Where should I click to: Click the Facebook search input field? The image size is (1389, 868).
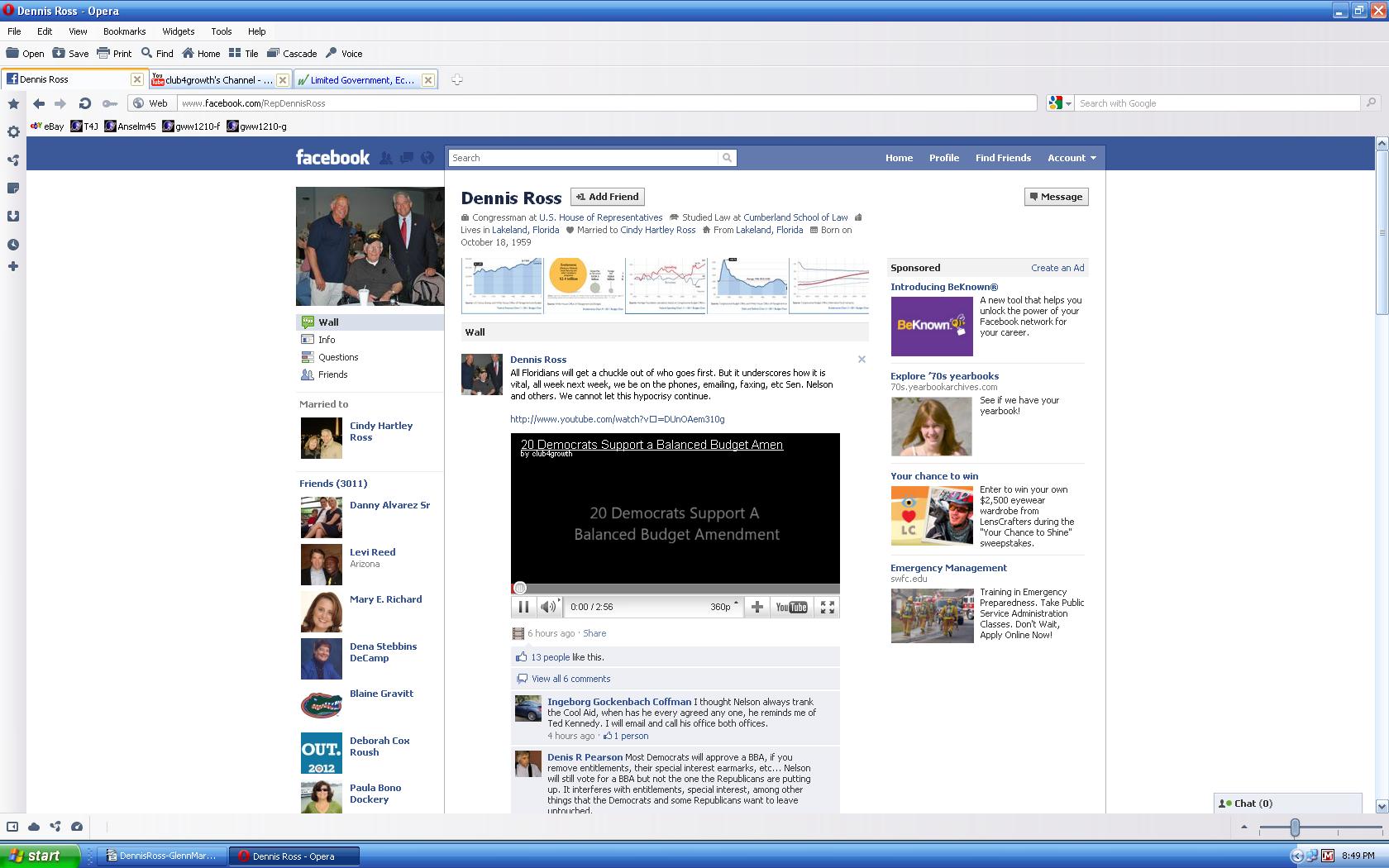click(x=584, y=158)
